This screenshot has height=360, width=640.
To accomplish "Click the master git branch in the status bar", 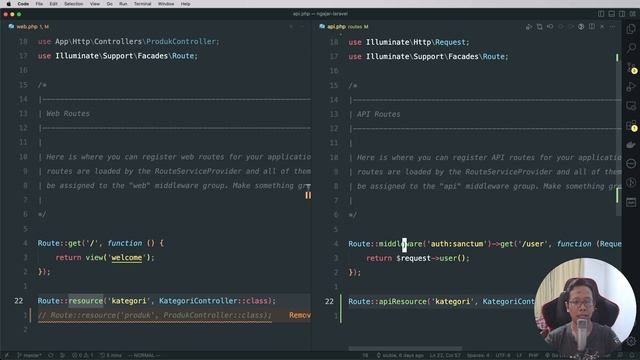I will point(29,356).
